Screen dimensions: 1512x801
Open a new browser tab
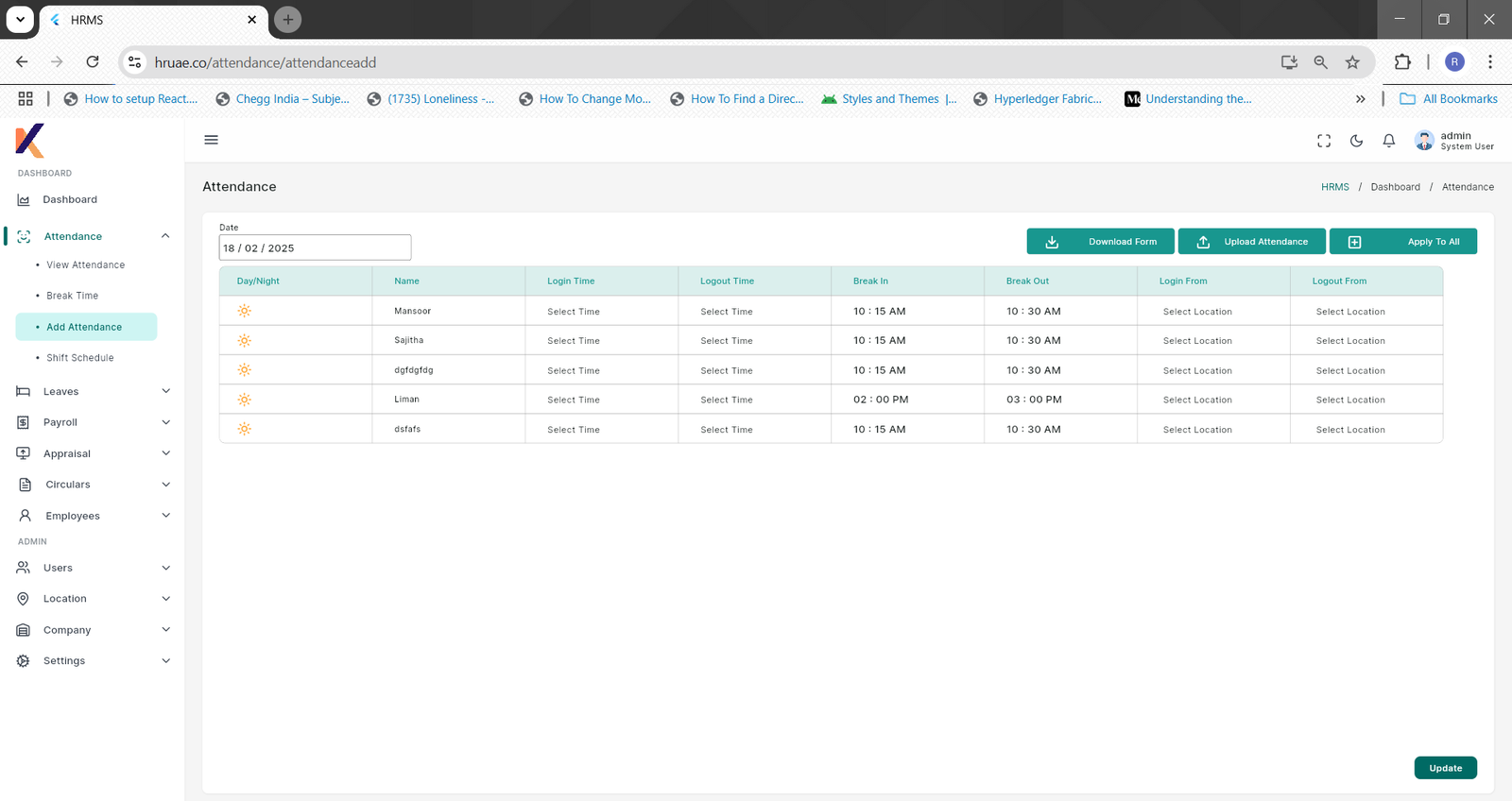(x=288, y=20)
